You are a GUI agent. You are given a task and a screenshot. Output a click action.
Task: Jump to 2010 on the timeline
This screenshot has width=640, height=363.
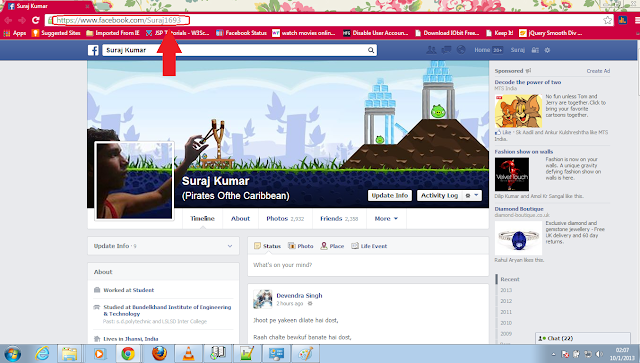[506, 323]
